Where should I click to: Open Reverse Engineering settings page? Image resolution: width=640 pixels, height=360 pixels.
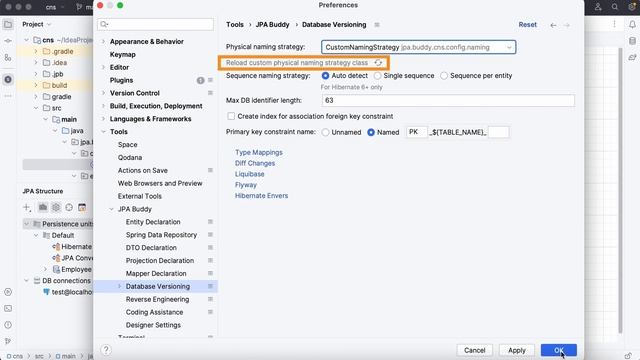pos(158,299)
